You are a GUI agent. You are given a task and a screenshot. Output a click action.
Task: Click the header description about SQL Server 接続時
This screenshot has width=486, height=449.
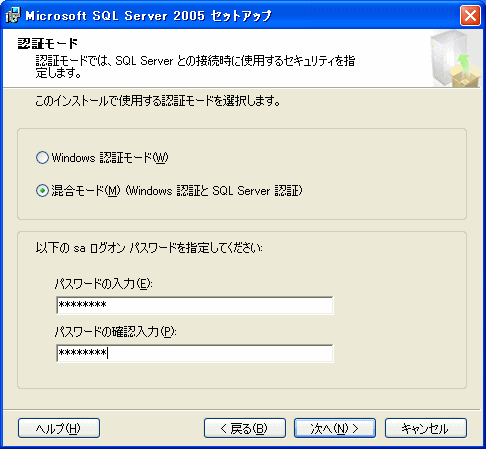click(195, 67)
